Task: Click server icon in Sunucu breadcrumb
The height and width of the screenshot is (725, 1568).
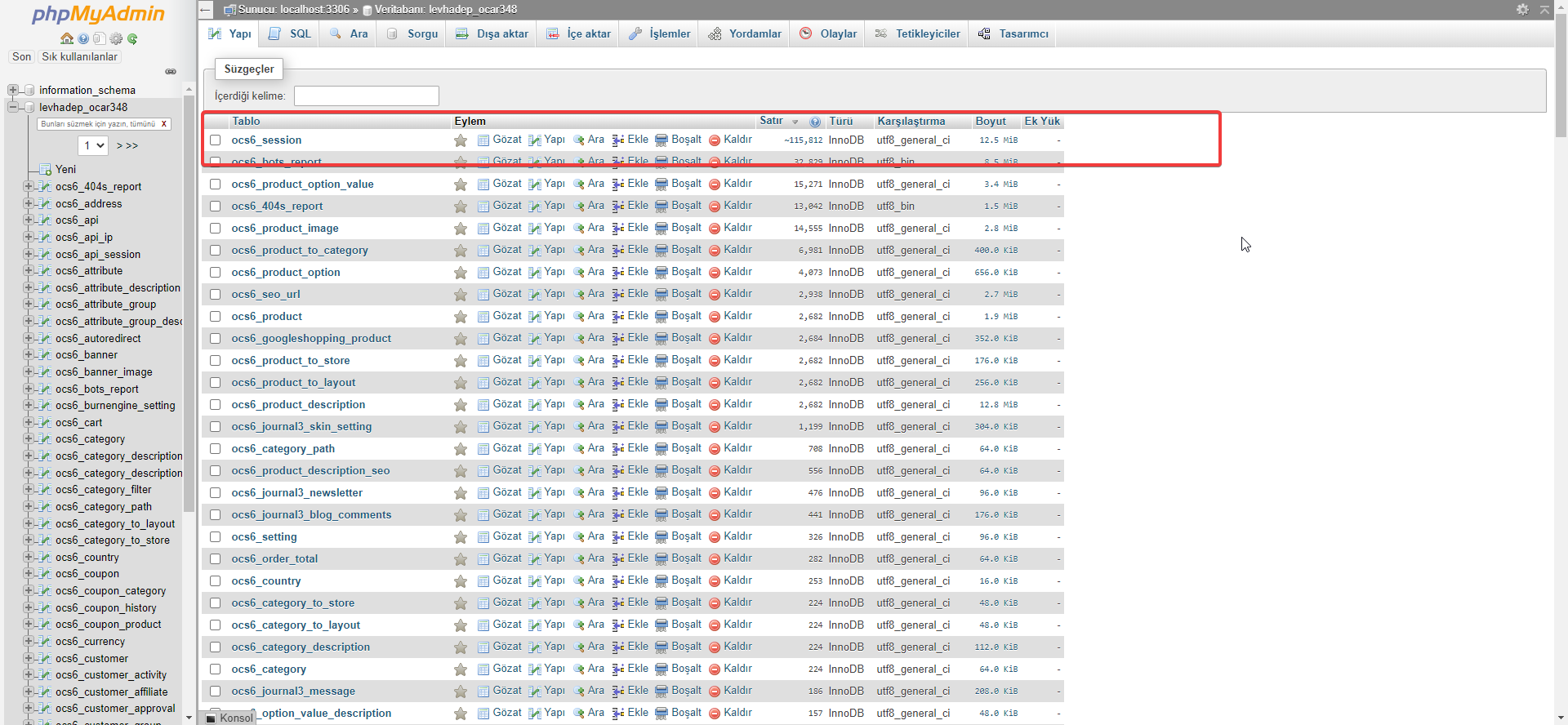Action: point(229,10)
